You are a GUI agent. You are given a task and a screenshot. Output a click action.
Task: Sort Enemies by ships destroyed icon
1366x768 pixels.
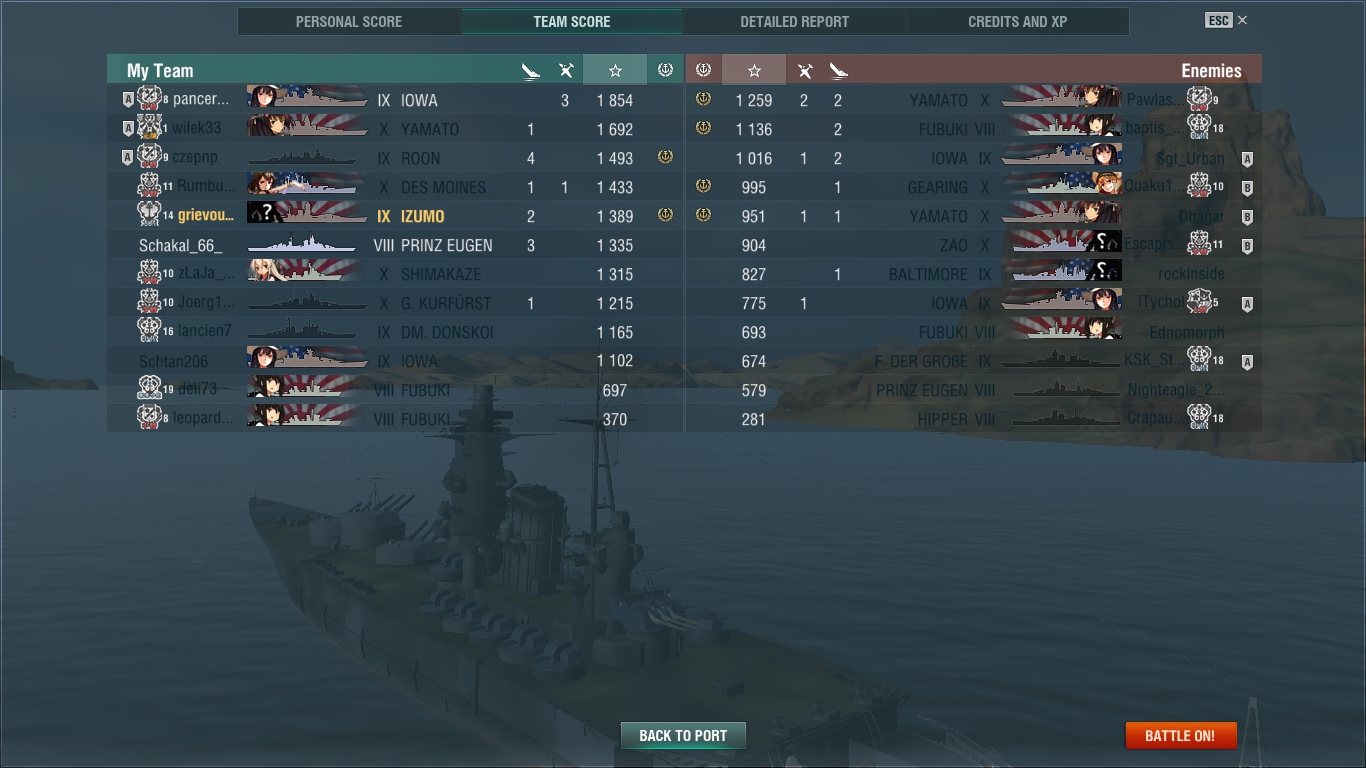(838, 70)
